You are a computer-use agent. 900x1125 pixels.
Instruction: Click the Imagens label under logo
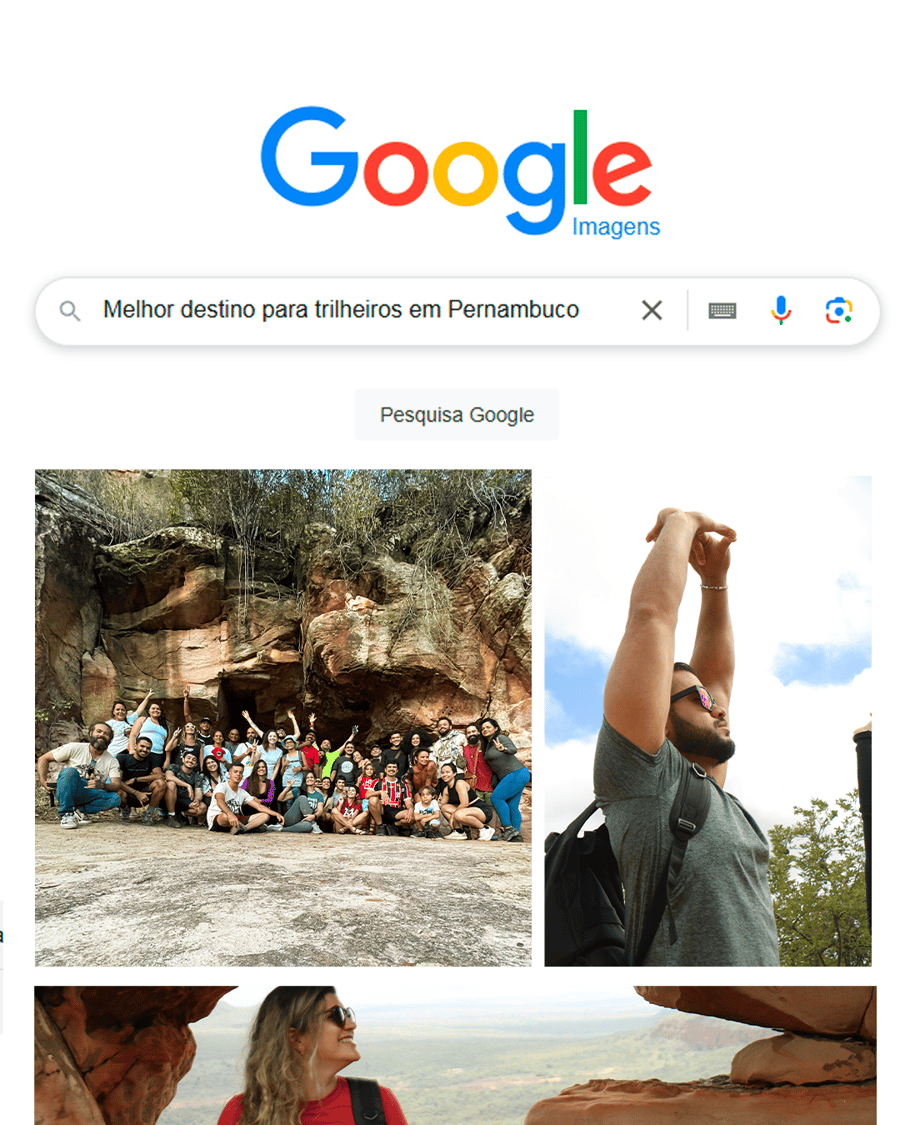616,227
